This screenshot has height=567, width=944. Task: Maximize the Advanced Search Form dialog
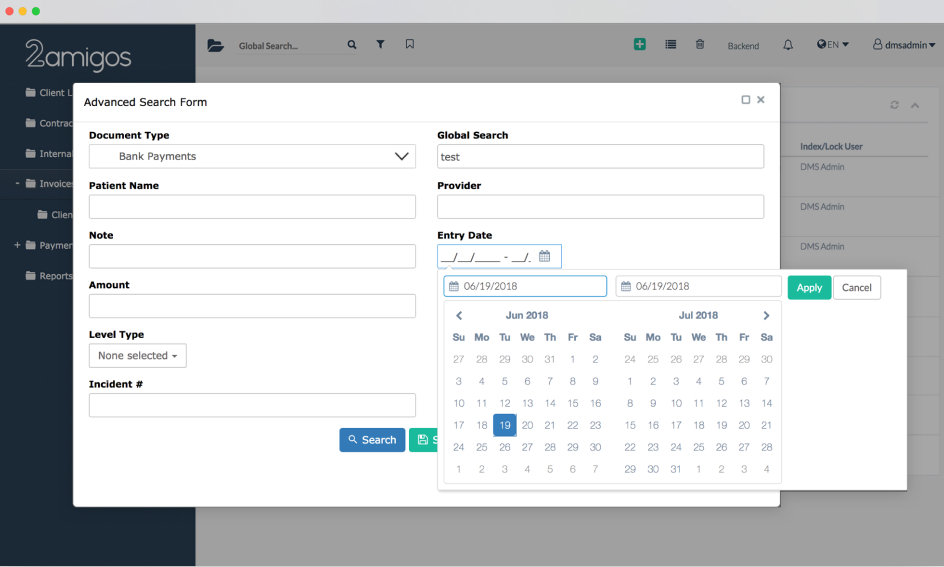click(x=746, y=100)
